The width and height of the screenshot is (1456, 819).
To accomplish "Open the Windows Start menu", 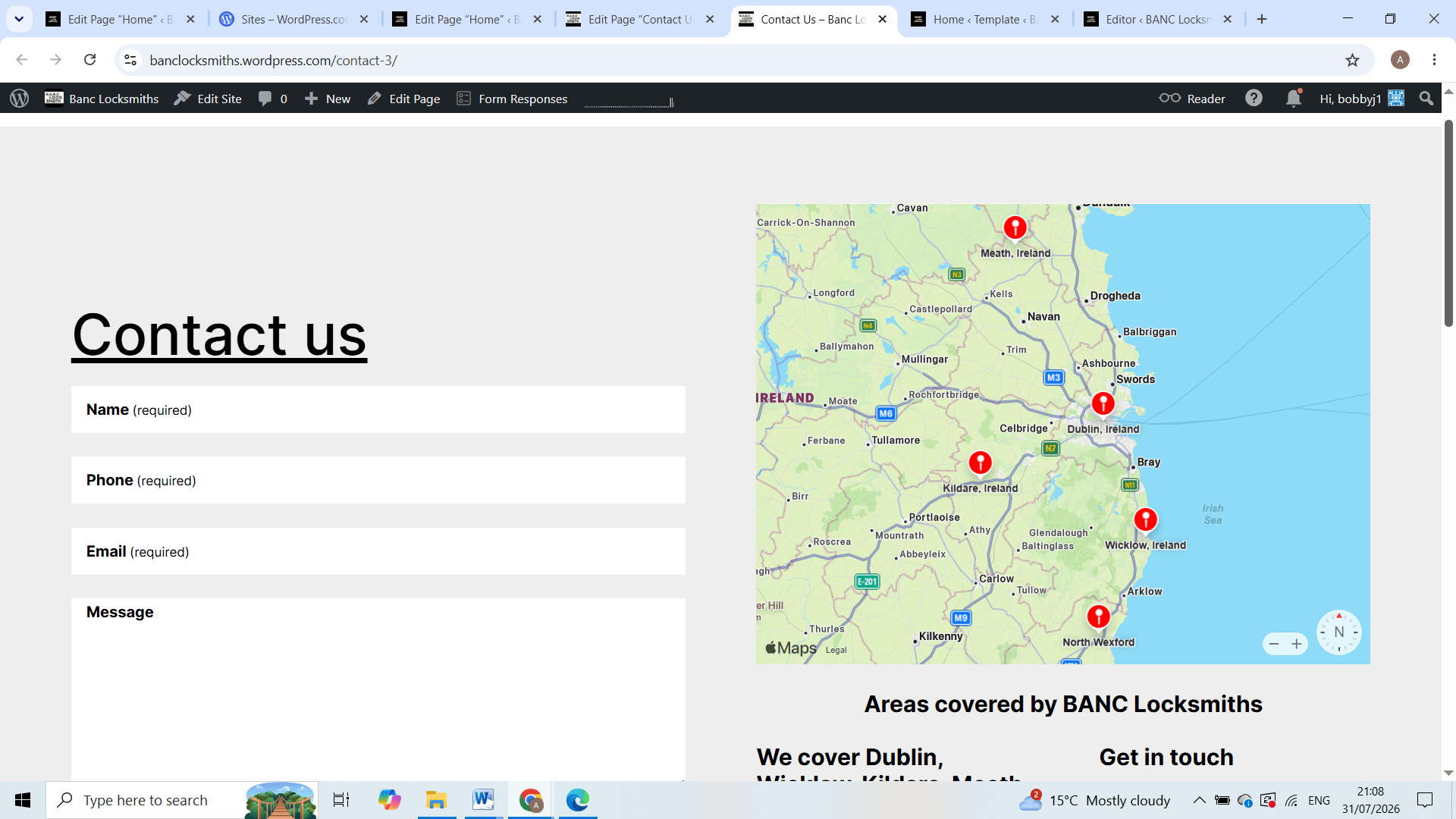I will (23, 800).
